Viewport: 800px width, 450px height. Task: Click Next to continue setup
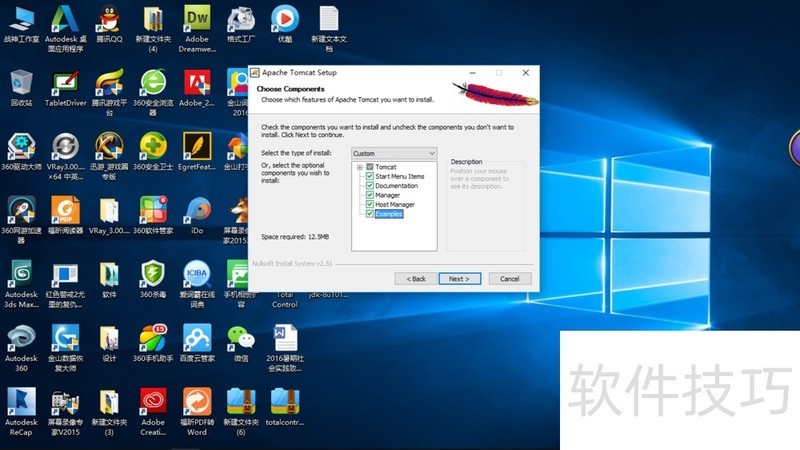[x=460, y=279]
